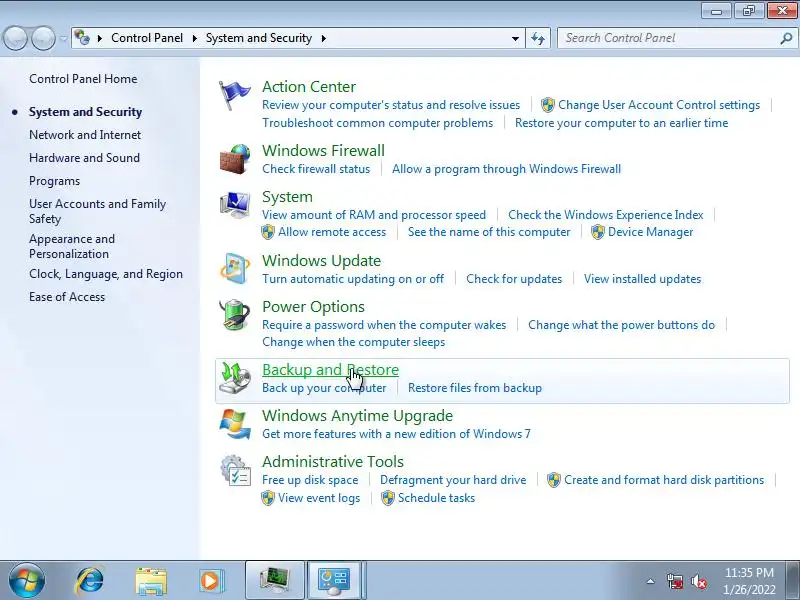
Task: Click the network status tray icon
Action: 675,581
